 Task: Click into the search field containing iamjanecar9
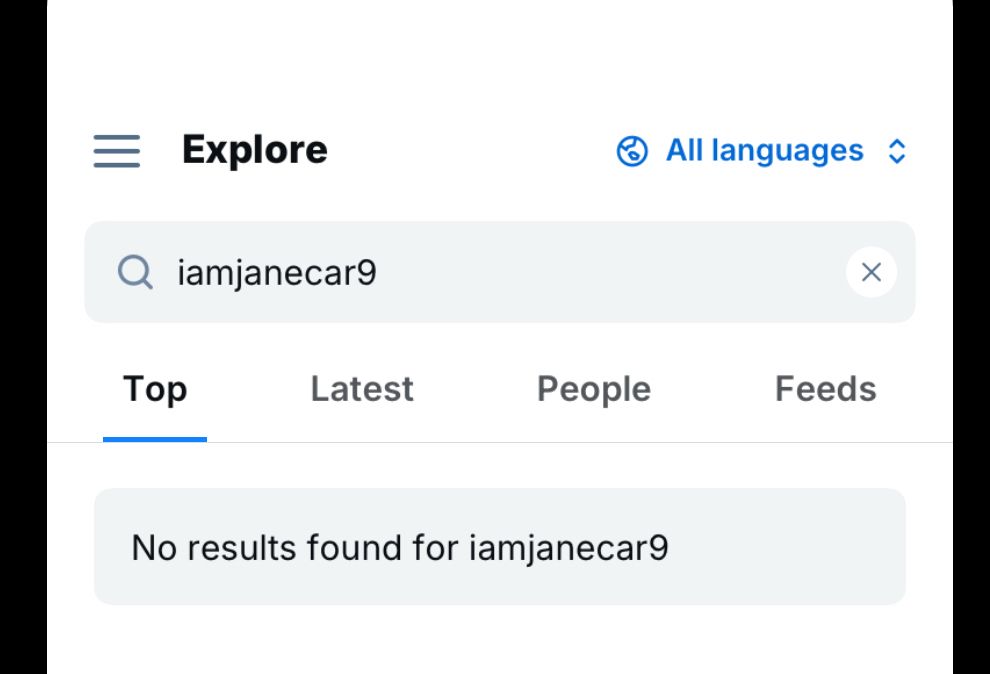(x=277, y=272)
